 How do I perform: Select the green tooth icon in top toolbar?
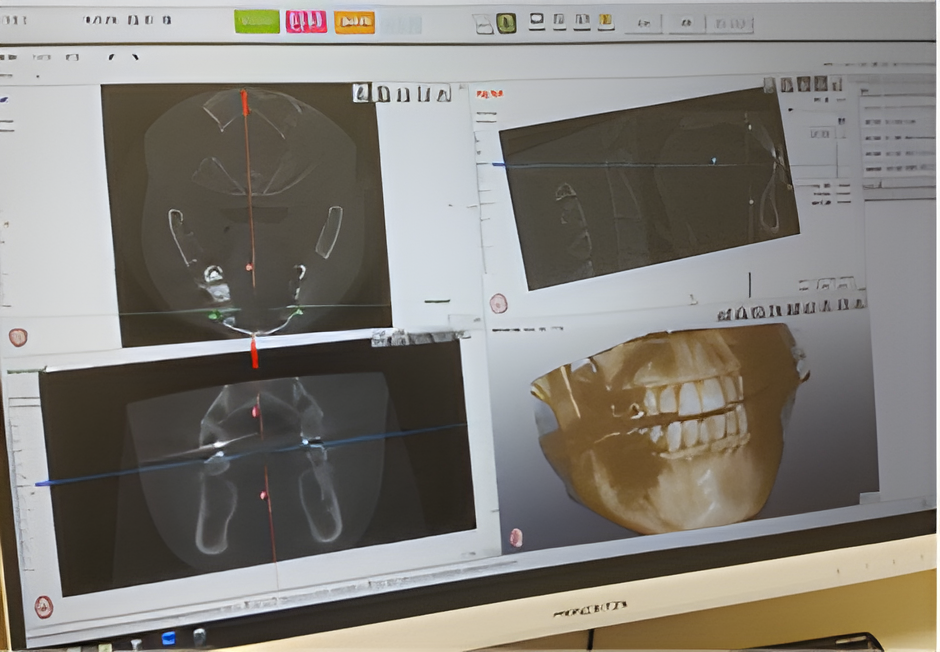click(x=506, y=23)
